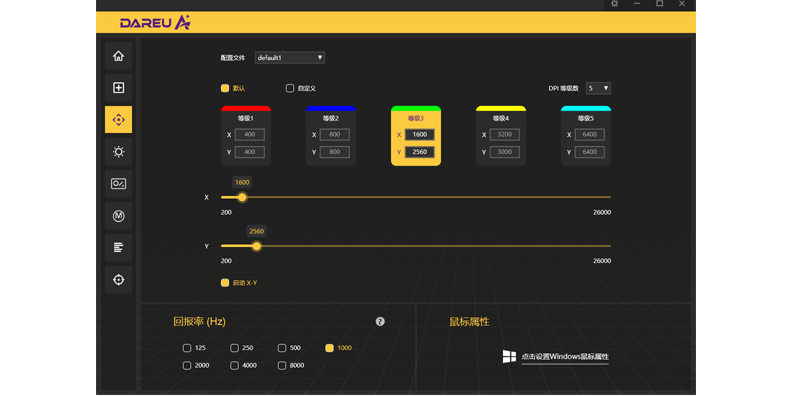Select the 等级1 red DPI level card
Screen dimensions: 792x396
(x=246, y=136)
